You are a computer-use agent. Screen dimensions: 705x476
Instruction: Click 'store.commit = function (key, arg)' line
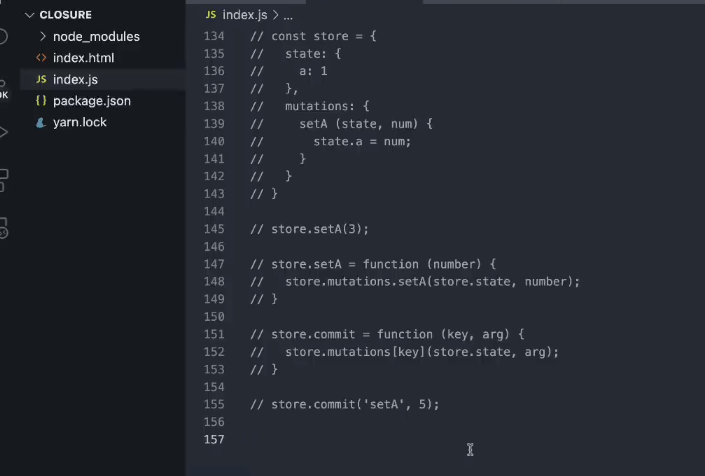point(387,334)
